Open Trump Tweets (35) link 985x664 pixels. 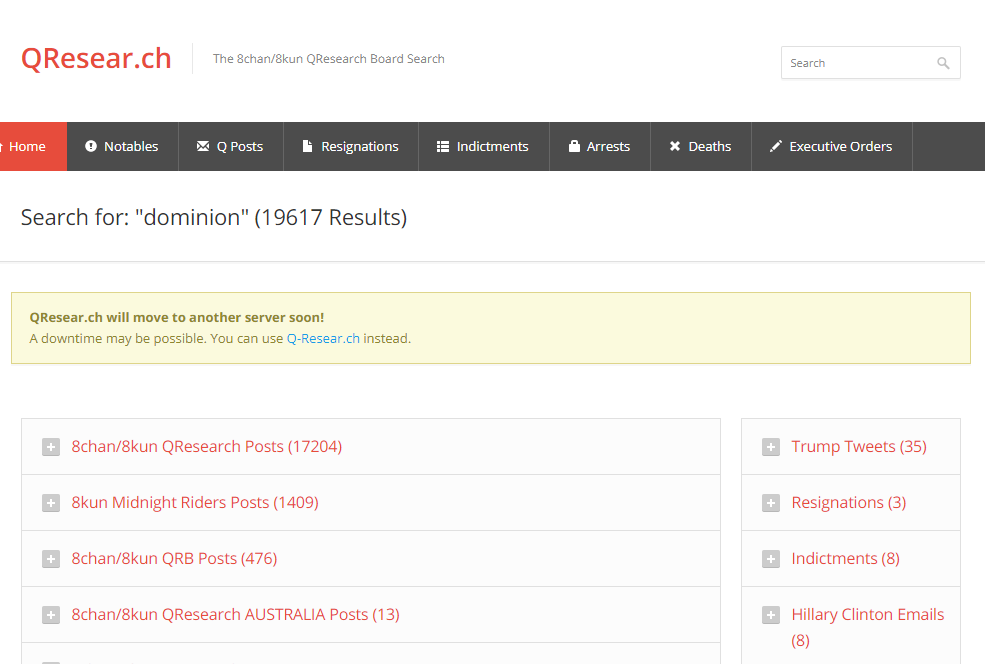(x=859, y=447)
